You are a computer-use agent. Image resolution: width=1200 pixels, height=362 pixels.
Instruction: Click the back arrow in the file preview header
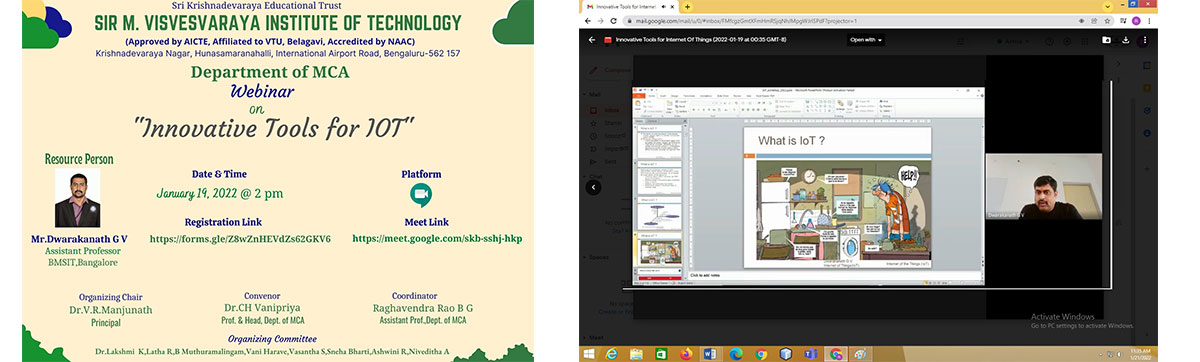pos(591,40)
